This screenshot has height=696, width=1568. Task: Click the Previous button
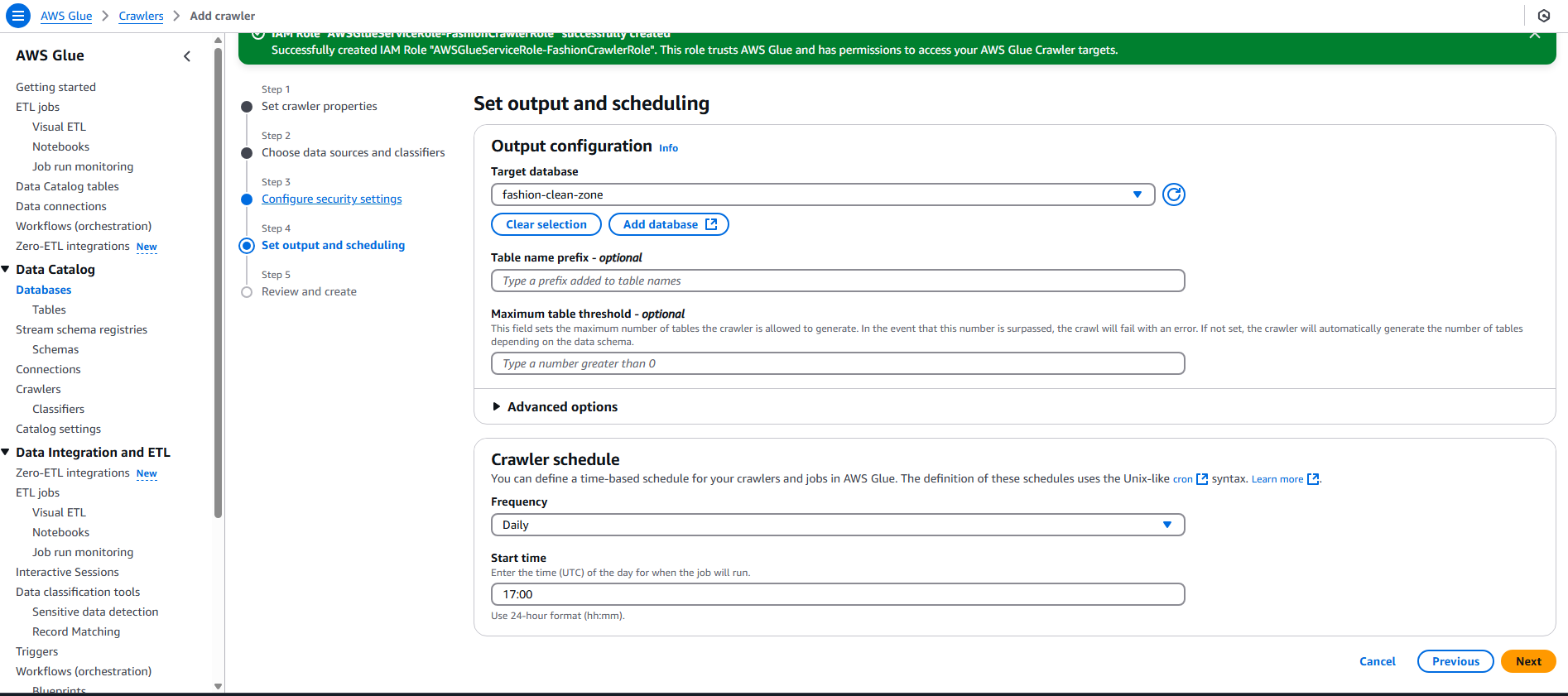[1455, 661]
